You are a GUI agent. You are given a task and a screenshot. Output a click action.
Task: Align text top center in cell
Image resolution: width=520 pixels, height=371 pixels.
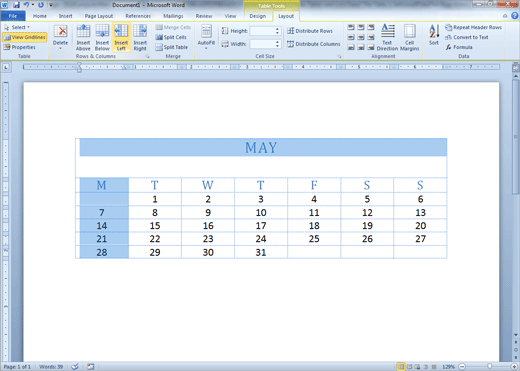[361, 27]
